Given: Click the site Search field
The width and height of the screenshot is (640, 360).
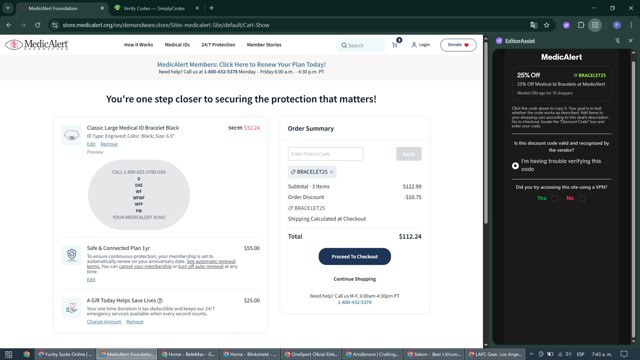Looking at the screenshot, I should (361, 45).
